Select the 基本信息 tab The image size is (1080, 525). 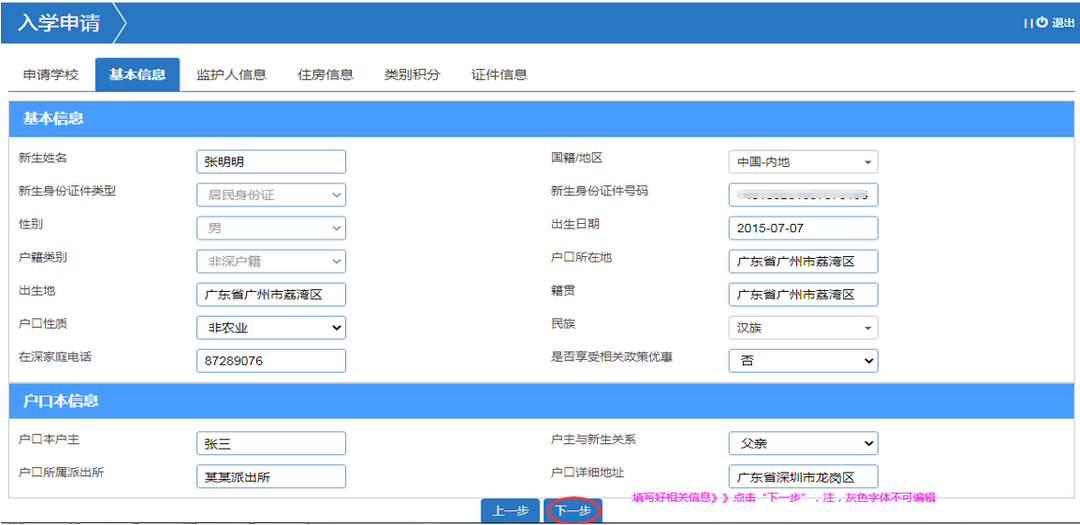pyautogui.click(x=137, y=75)
